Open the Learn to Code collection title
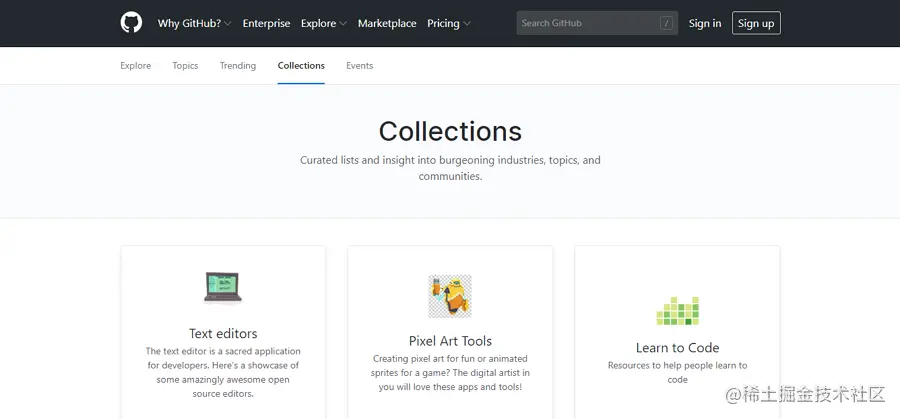The width and height of the screenshot is (900, 419). (677, 348)
